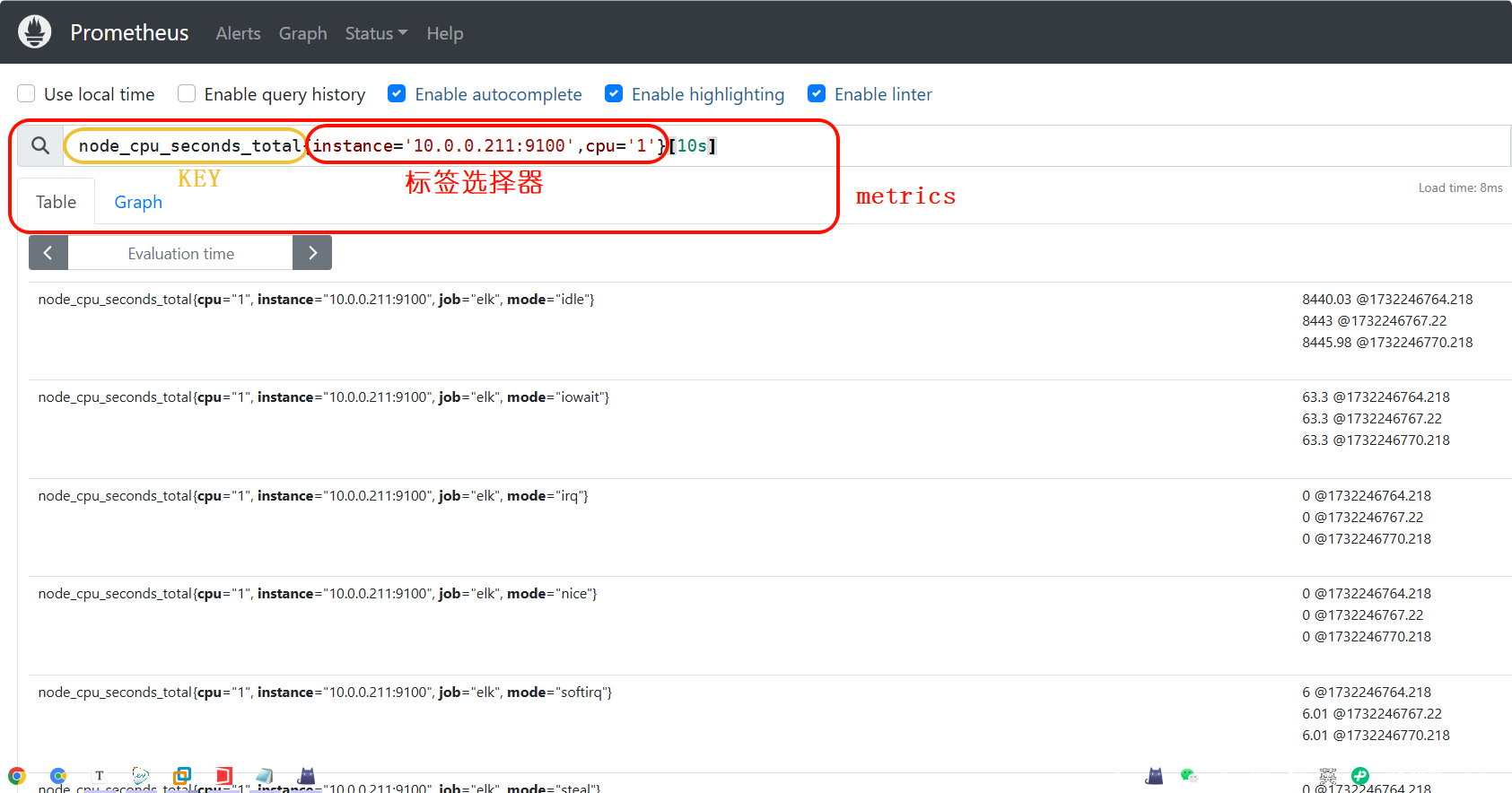Enable the Use local time checkbox
The height and width of the screenshot is (793, 1512).
pos(27,94)
